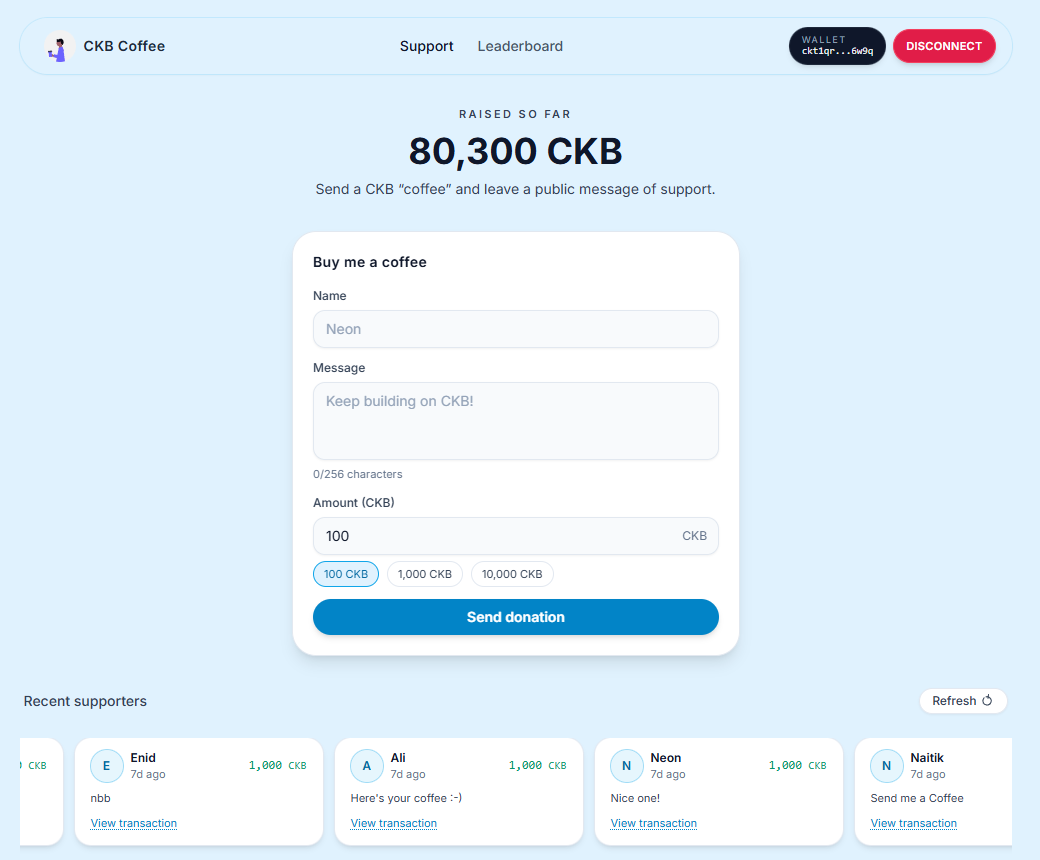Click the refresh arrow icon
The image size is (1040, 860).
pos(987,701)
